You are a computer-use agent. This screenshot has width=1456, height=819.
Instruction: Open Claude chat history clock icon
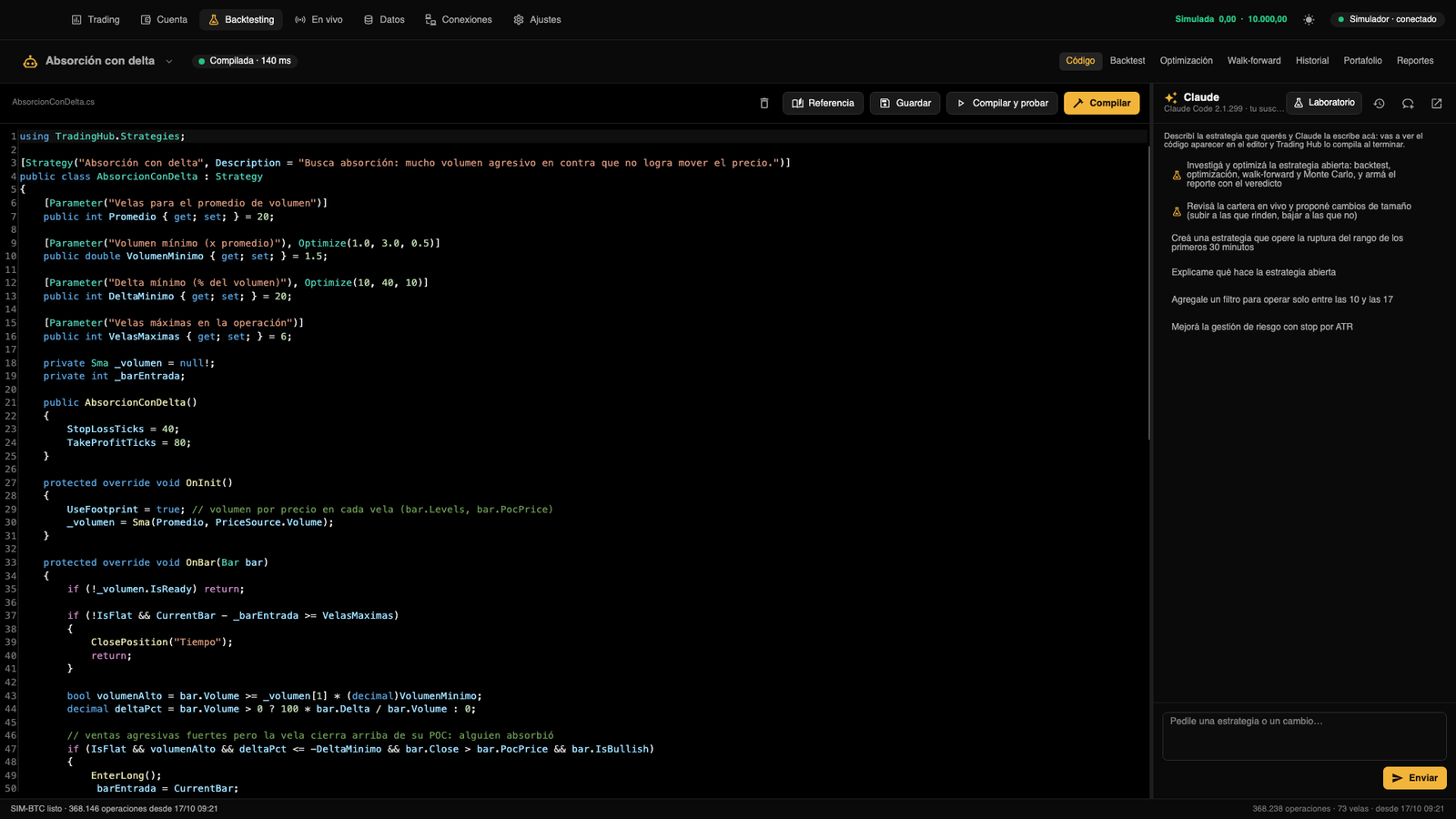pyautogui.click(x=1380, y=103)
